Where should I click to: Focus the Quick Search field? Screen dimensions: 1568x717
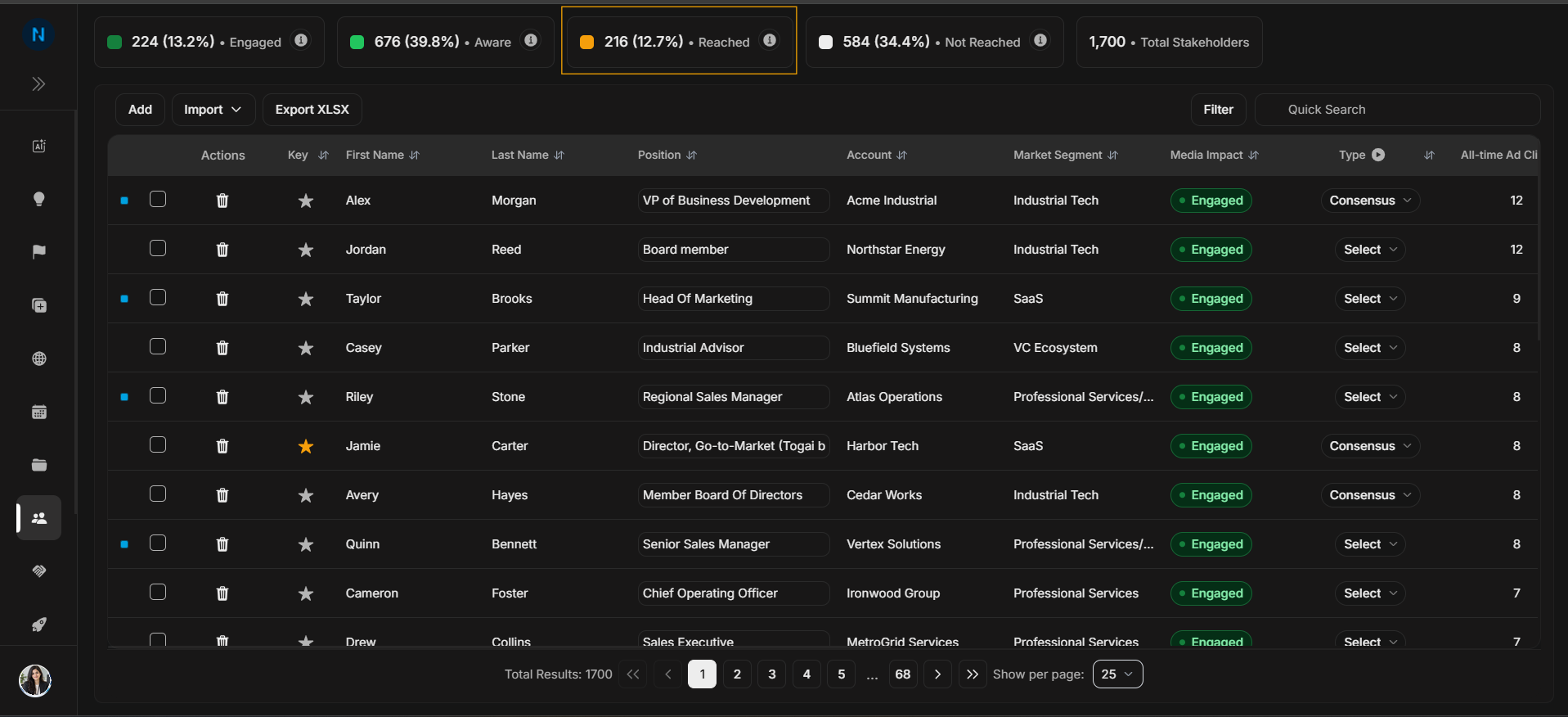coord(1397,110)
